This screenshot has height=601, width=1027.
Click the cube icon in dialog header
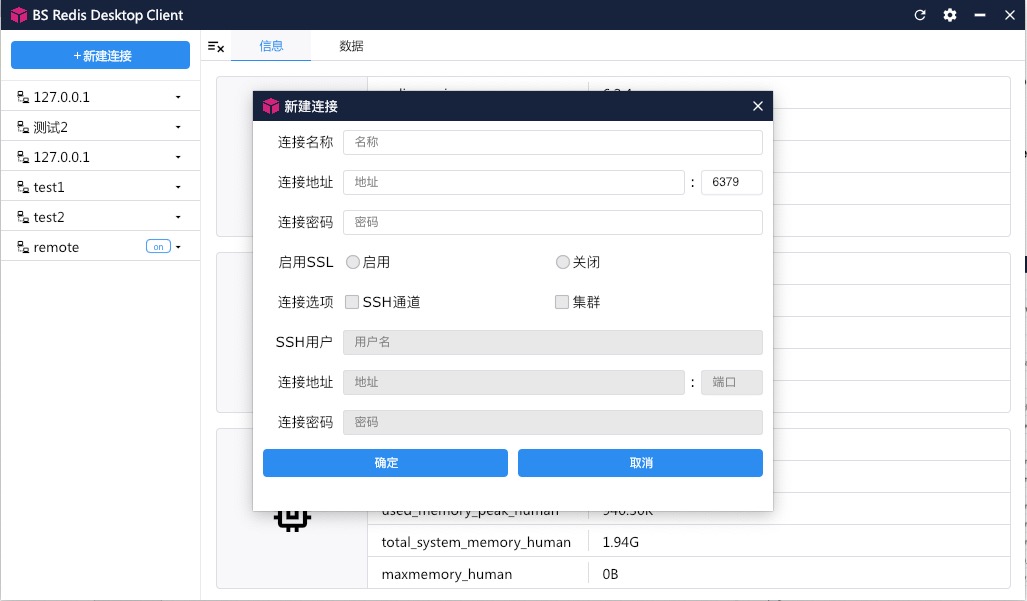(270, 105)
